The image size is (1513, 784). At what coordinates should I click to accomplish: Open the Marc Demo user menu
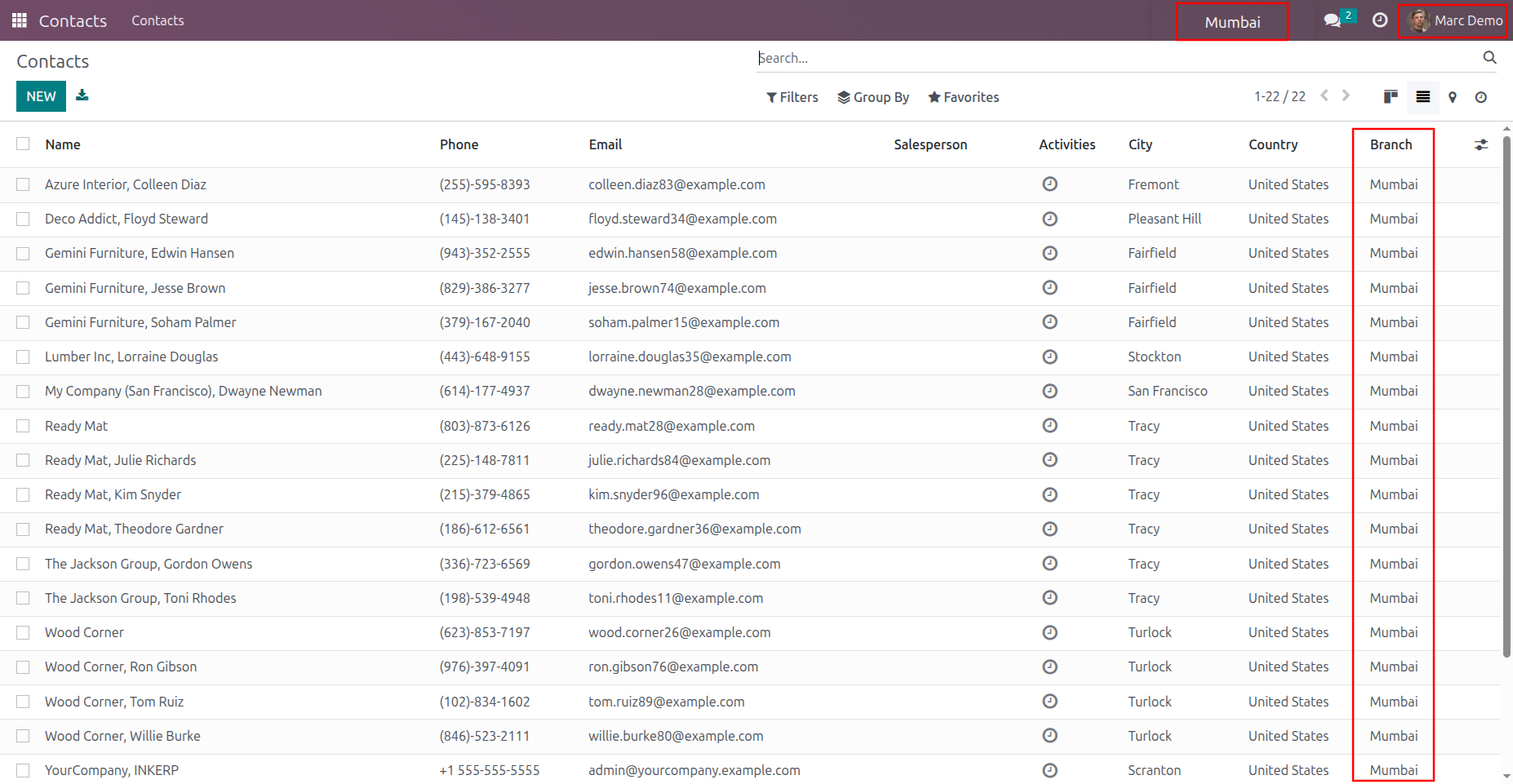[x=1455, y=20]
